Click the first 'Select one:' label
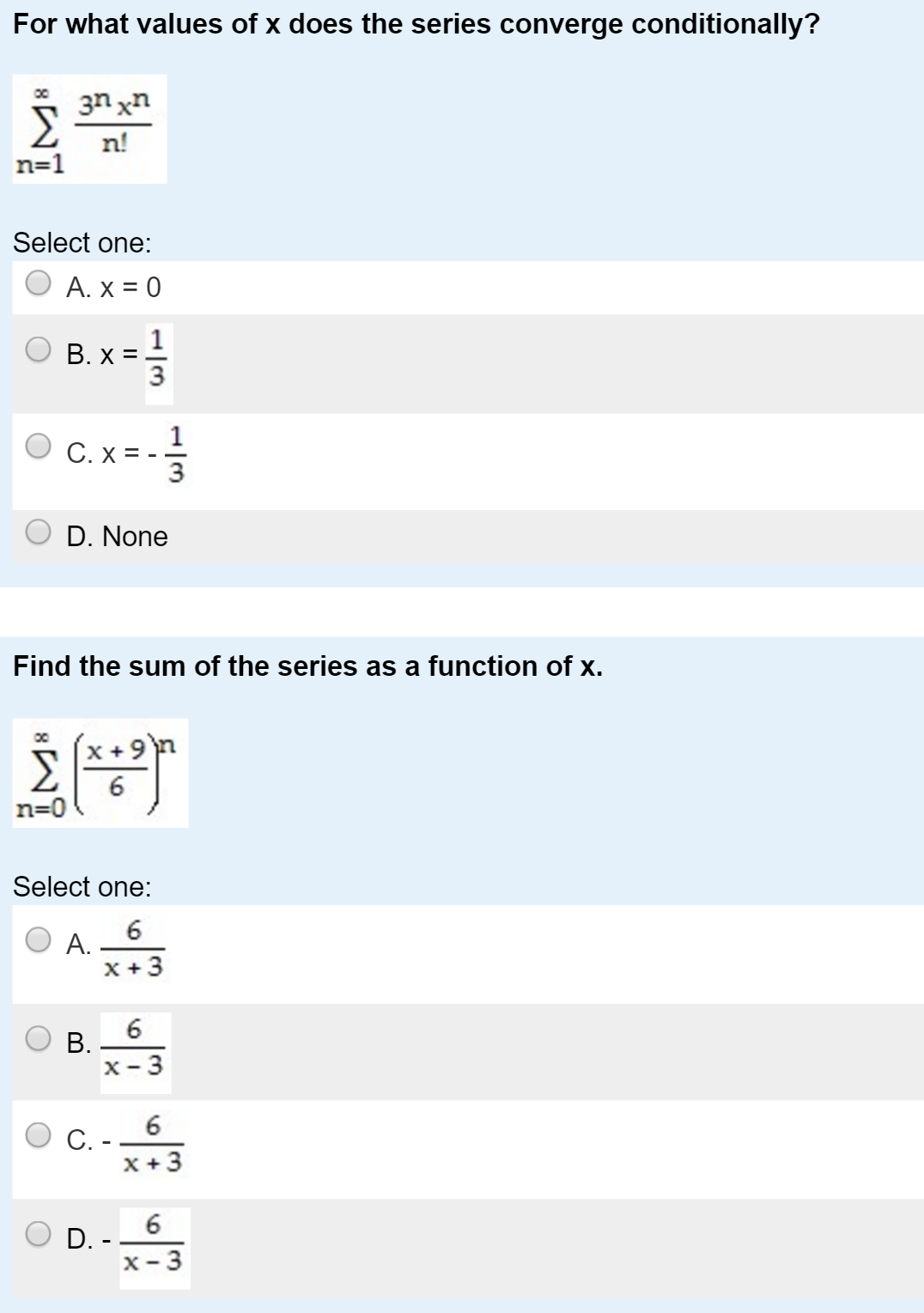 [x=82, y=244]
